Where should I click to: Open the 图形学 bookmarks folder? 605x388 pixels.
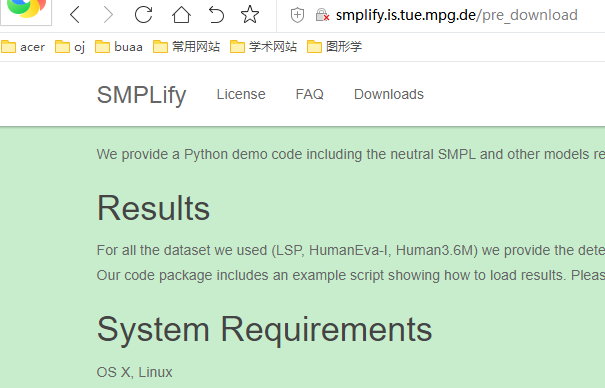335,47
